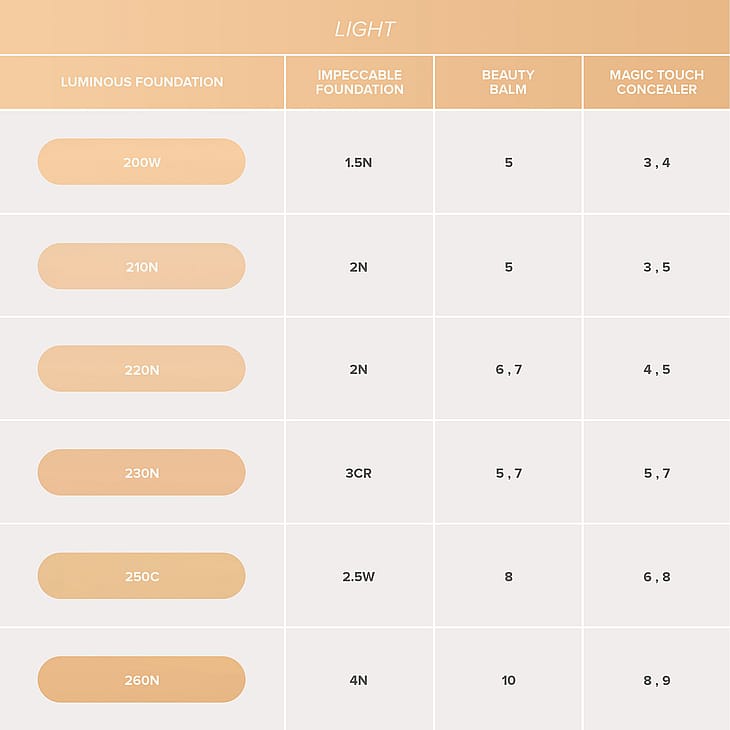The width and height of the screenshot is (730, 730).
Task: Click the LIGHT section title
Action: (365, 29)
